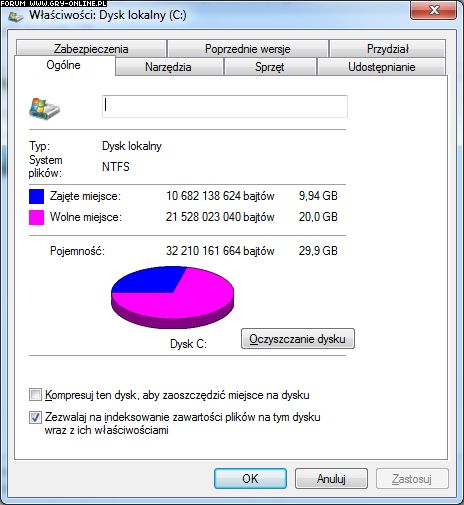The width and height of the screenshot is (464, 505).
Task: Click the disk usage pie chart
Action: [172, 297]
